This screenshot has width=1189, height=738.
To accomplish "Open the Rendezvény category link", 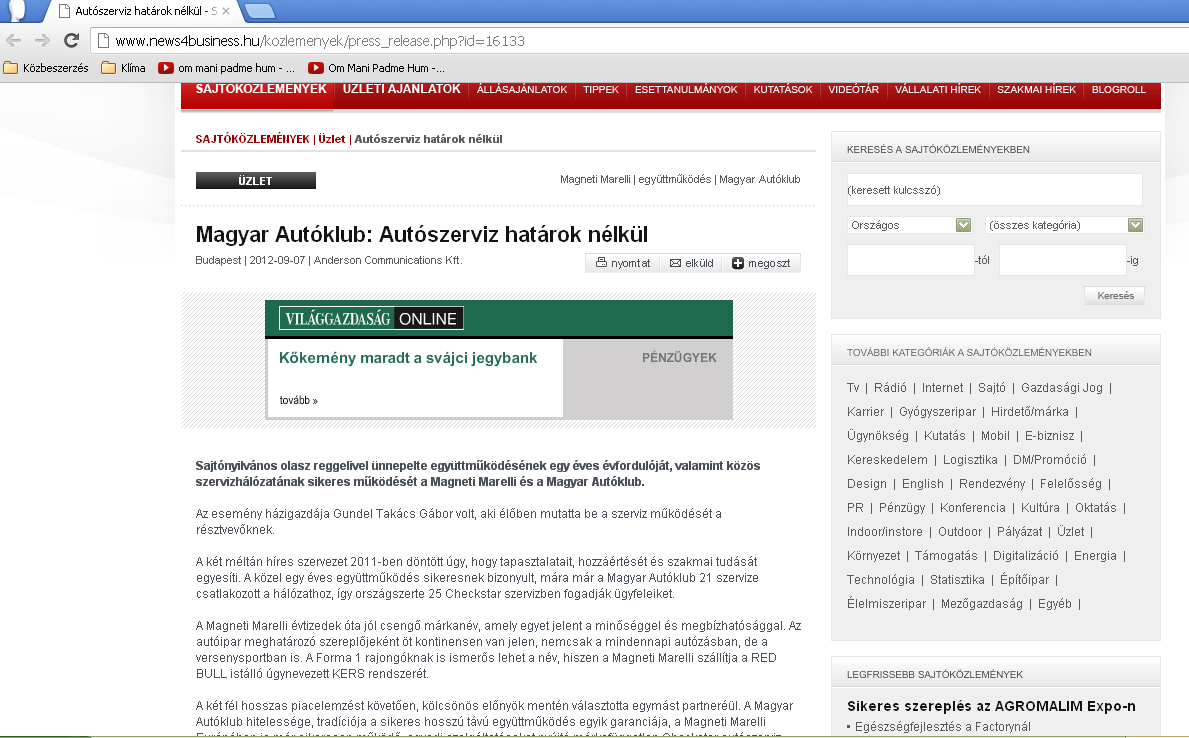I will (992, 484).
